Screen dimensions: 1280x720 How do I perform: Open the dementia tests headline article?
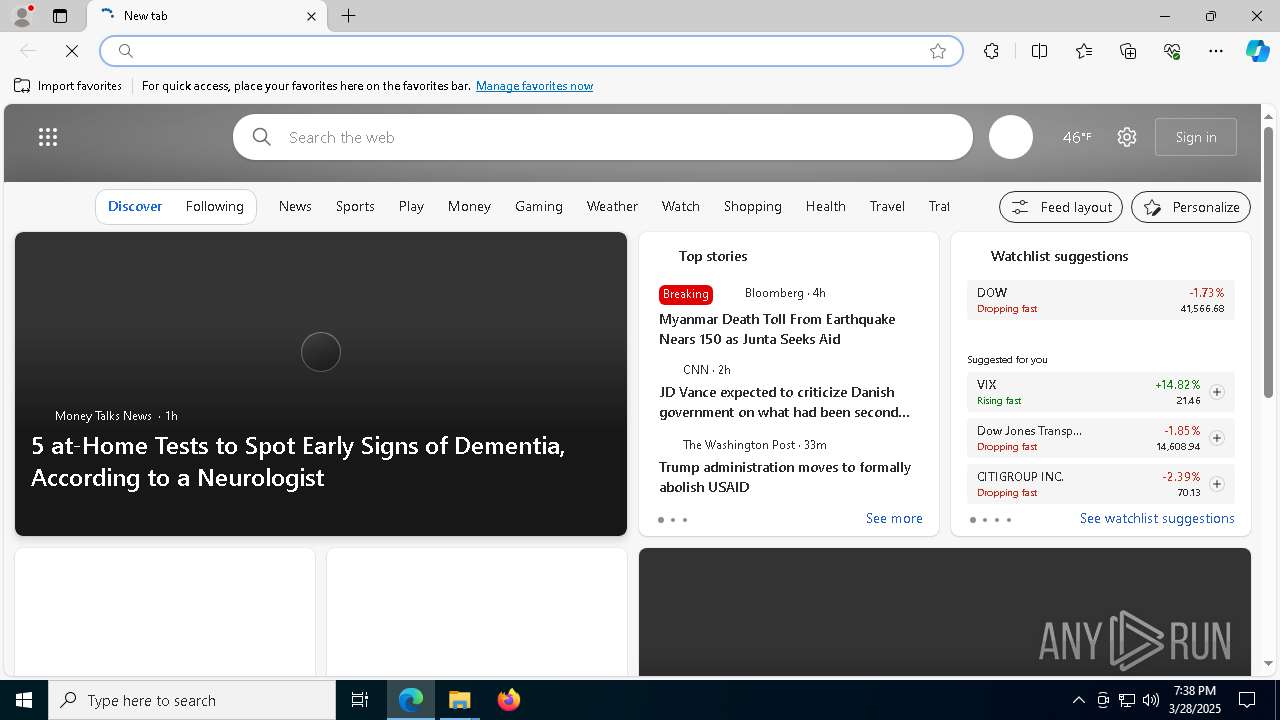tap(298, 461)
